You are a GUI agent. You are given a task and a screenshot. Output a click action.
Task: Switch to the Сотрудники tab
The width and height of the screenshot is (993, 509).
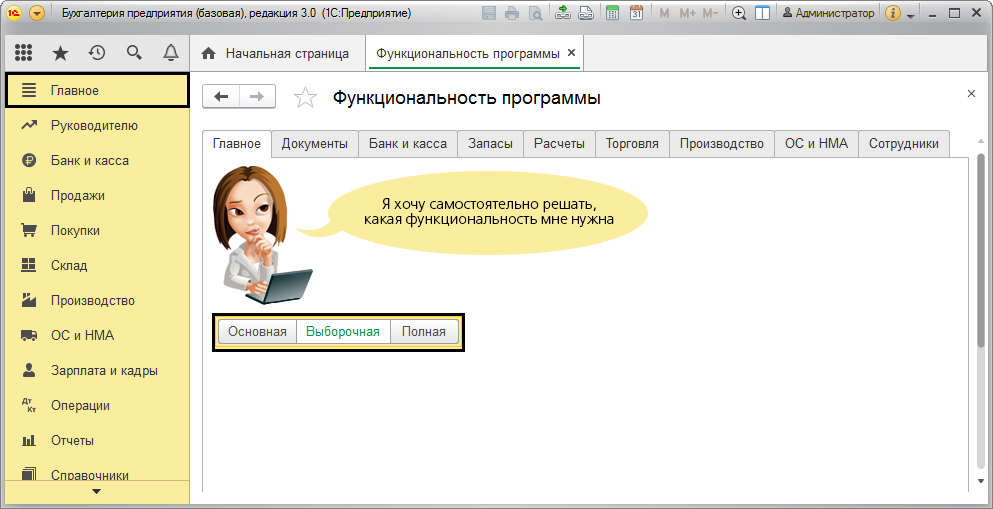tap(904, 144)
